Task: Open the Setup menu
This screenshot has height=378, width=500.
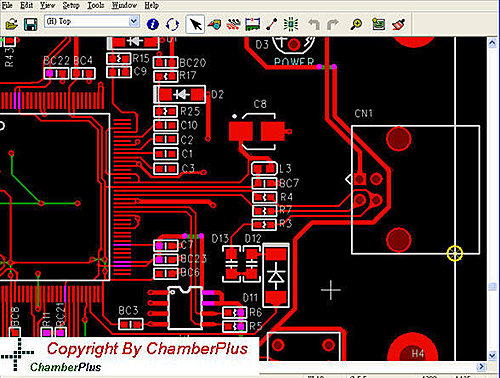Action: pyautogui.click(x=71, y=5)
